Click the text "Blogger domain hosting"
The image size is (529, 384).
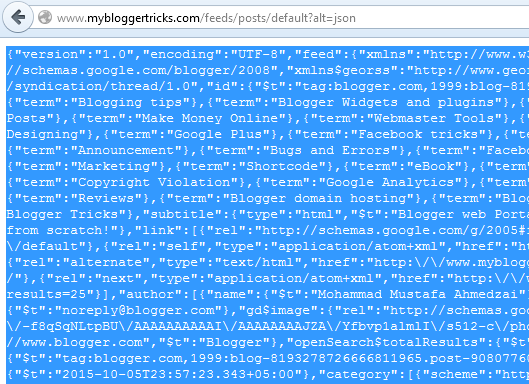tap(318, 198)
